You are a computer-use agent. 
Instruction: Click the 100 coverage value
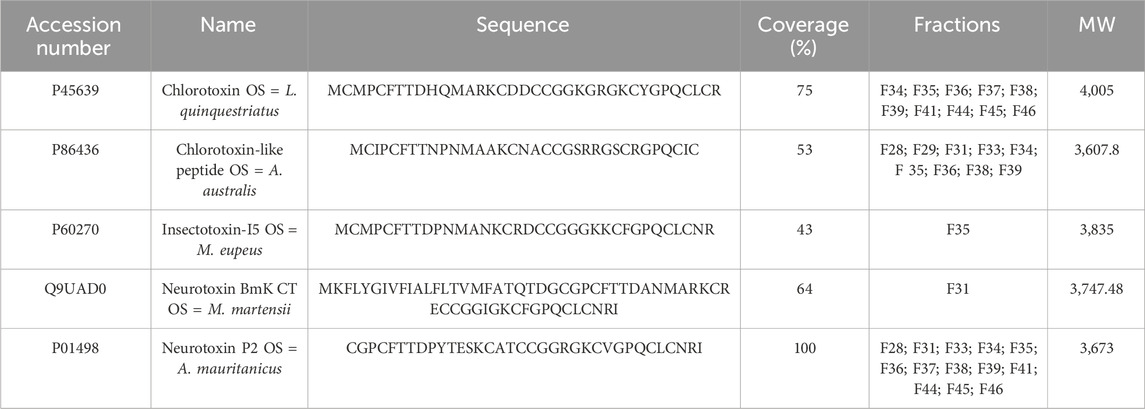click(x=803, y=348)
